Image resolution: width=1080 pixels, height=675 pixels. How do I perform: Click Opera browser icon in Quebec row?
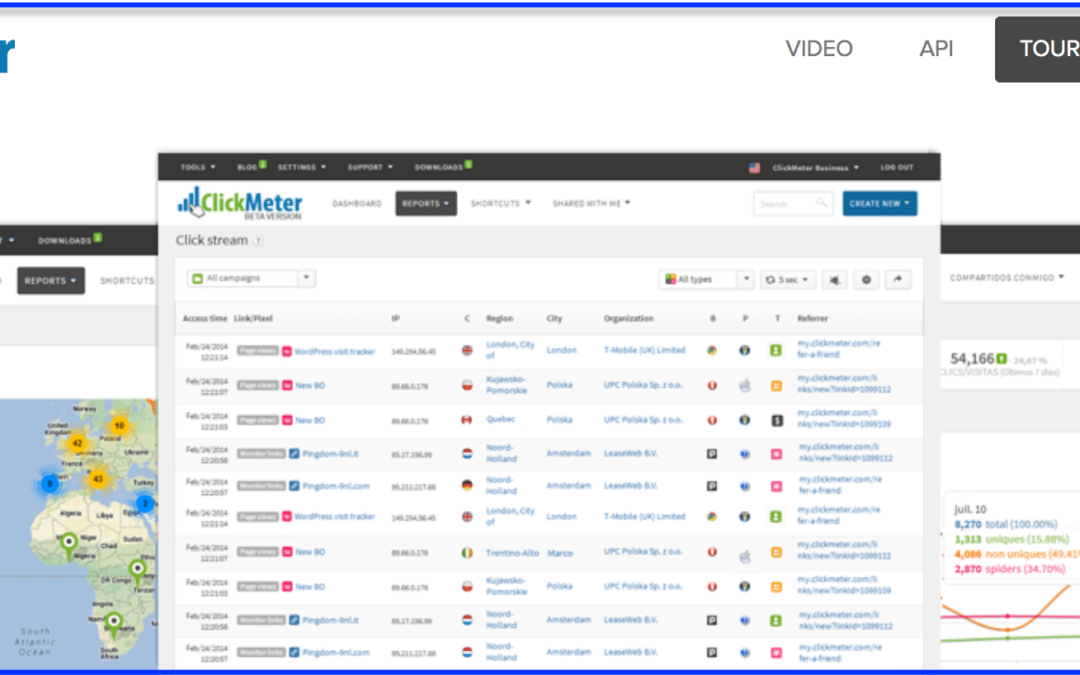712,419
